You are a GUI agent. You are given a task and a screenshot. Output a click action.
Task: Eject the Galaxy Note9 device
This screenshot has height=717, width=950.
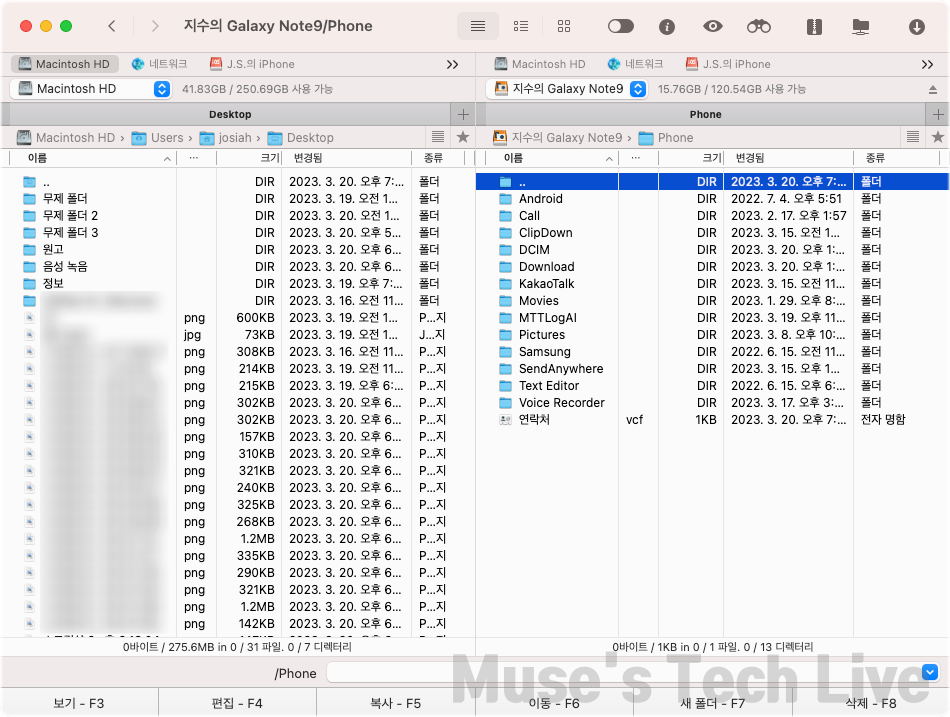tap(932, 90)
